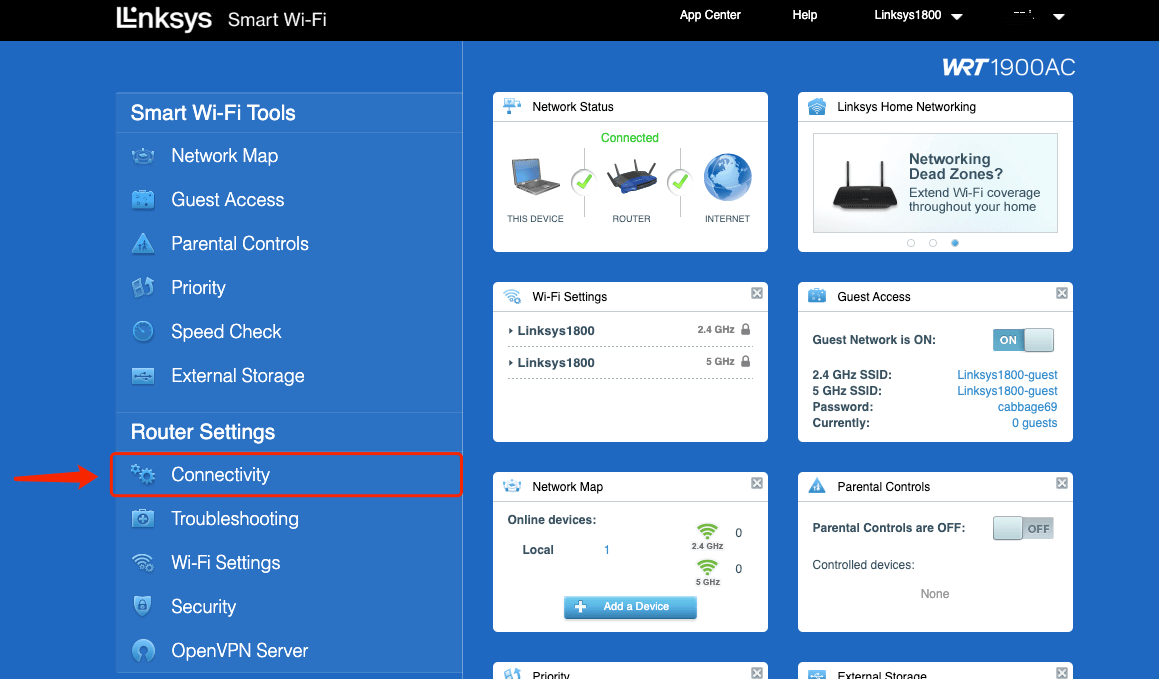Close the External Storage widget

[1061, 673]
